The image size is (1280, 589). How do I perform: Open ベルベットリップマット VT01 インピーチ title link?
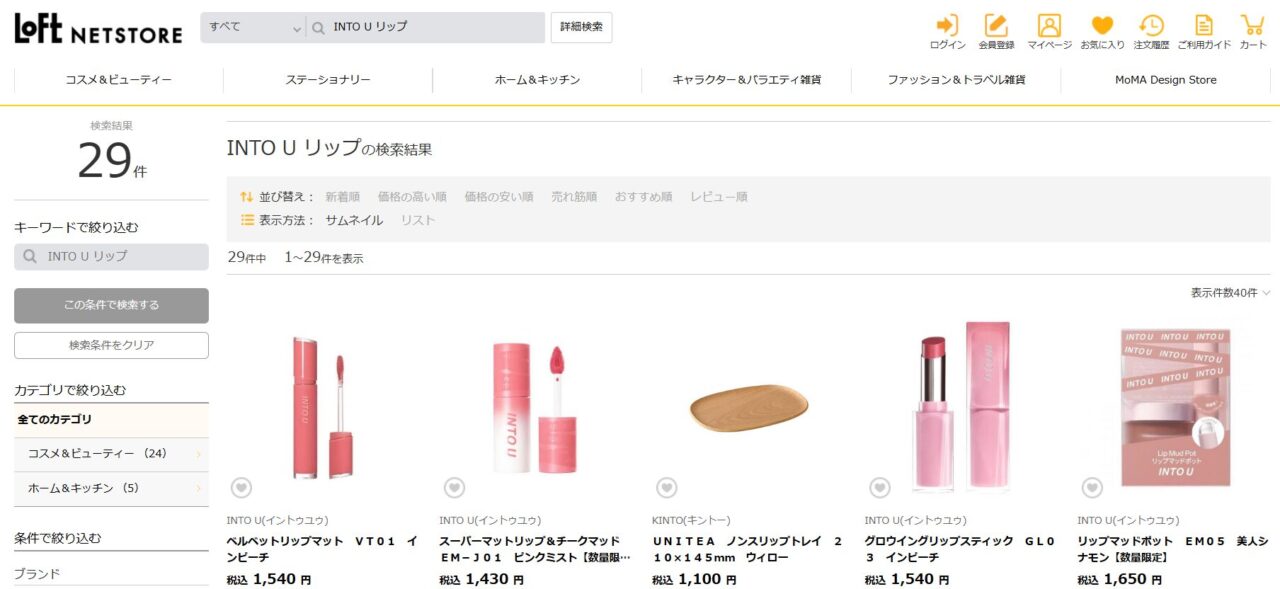pyautogui.click(x=322, y=549)
